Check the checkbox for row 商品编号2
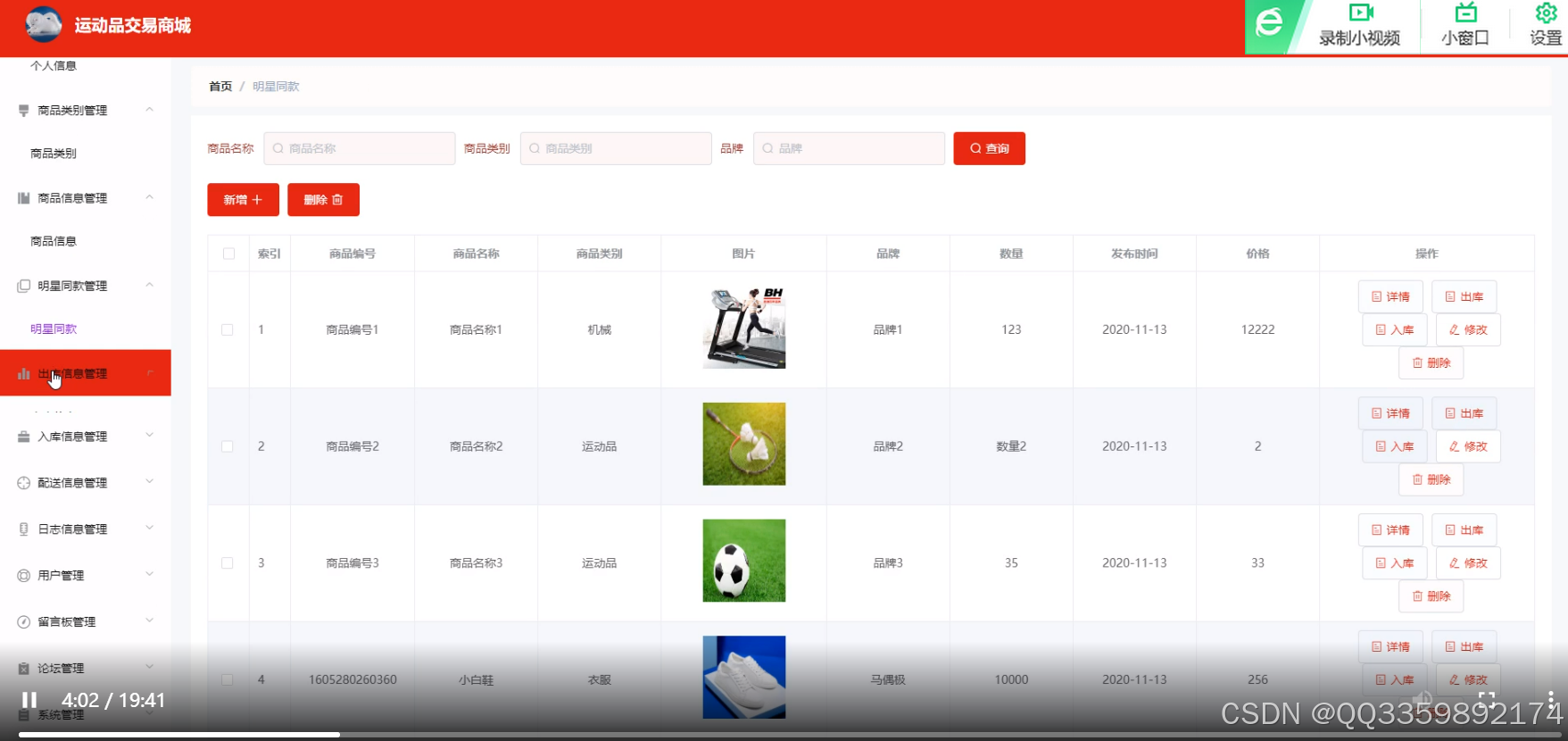 228,446
